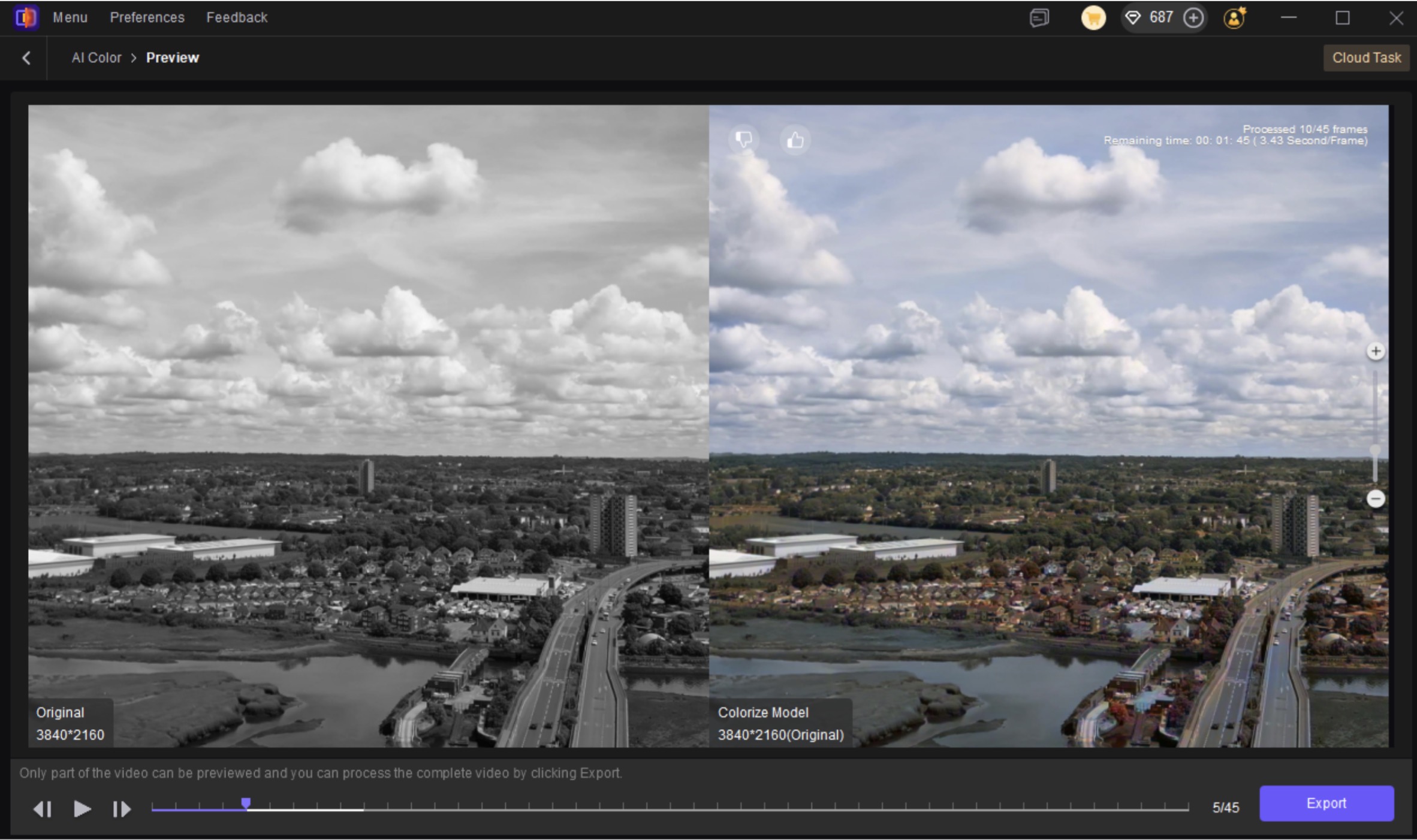Go back using the left arrow

tap(26, 58)
